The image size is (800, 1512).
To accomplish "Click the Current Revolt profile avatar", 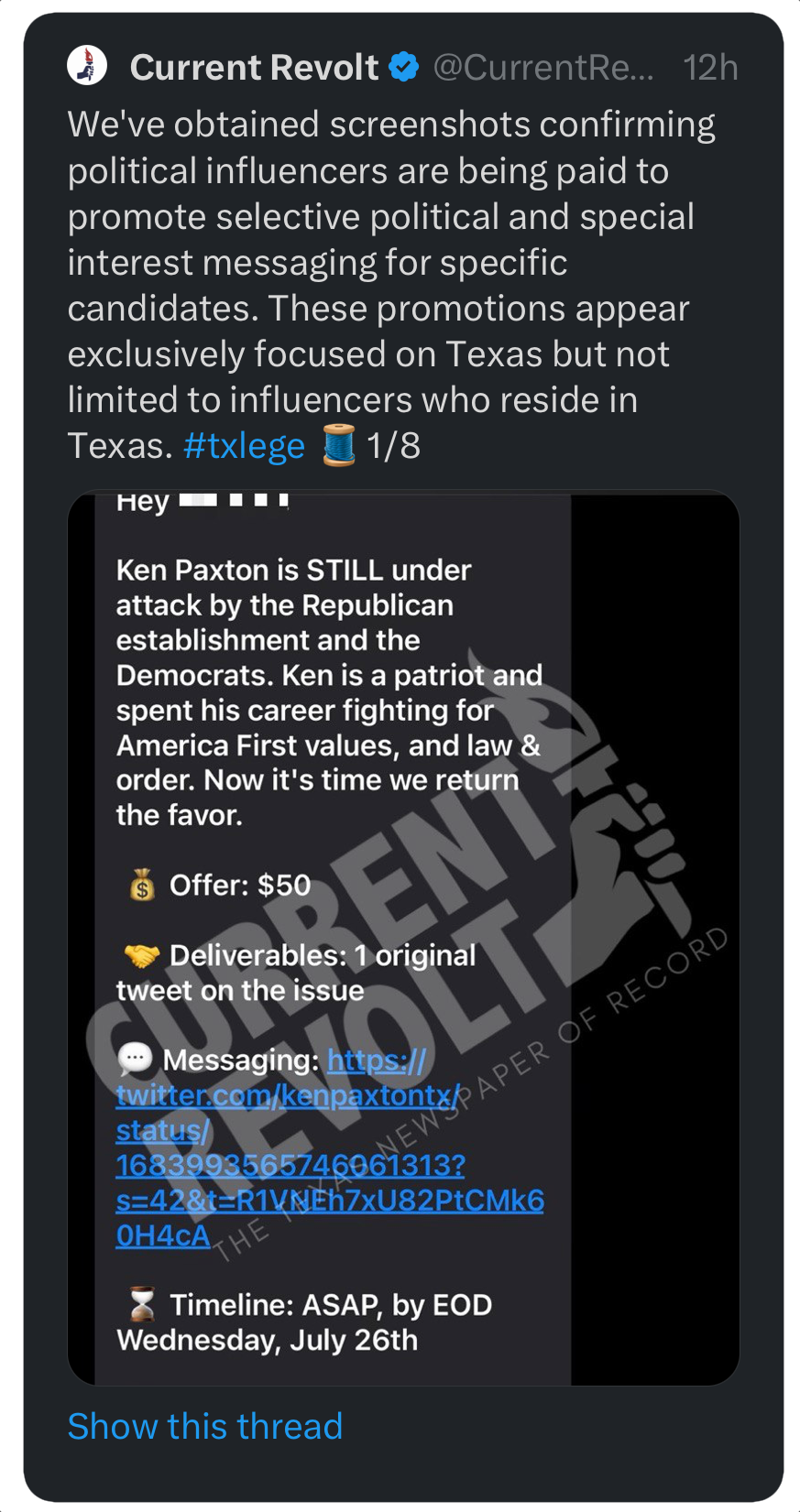I will click(x=88, y=67).
